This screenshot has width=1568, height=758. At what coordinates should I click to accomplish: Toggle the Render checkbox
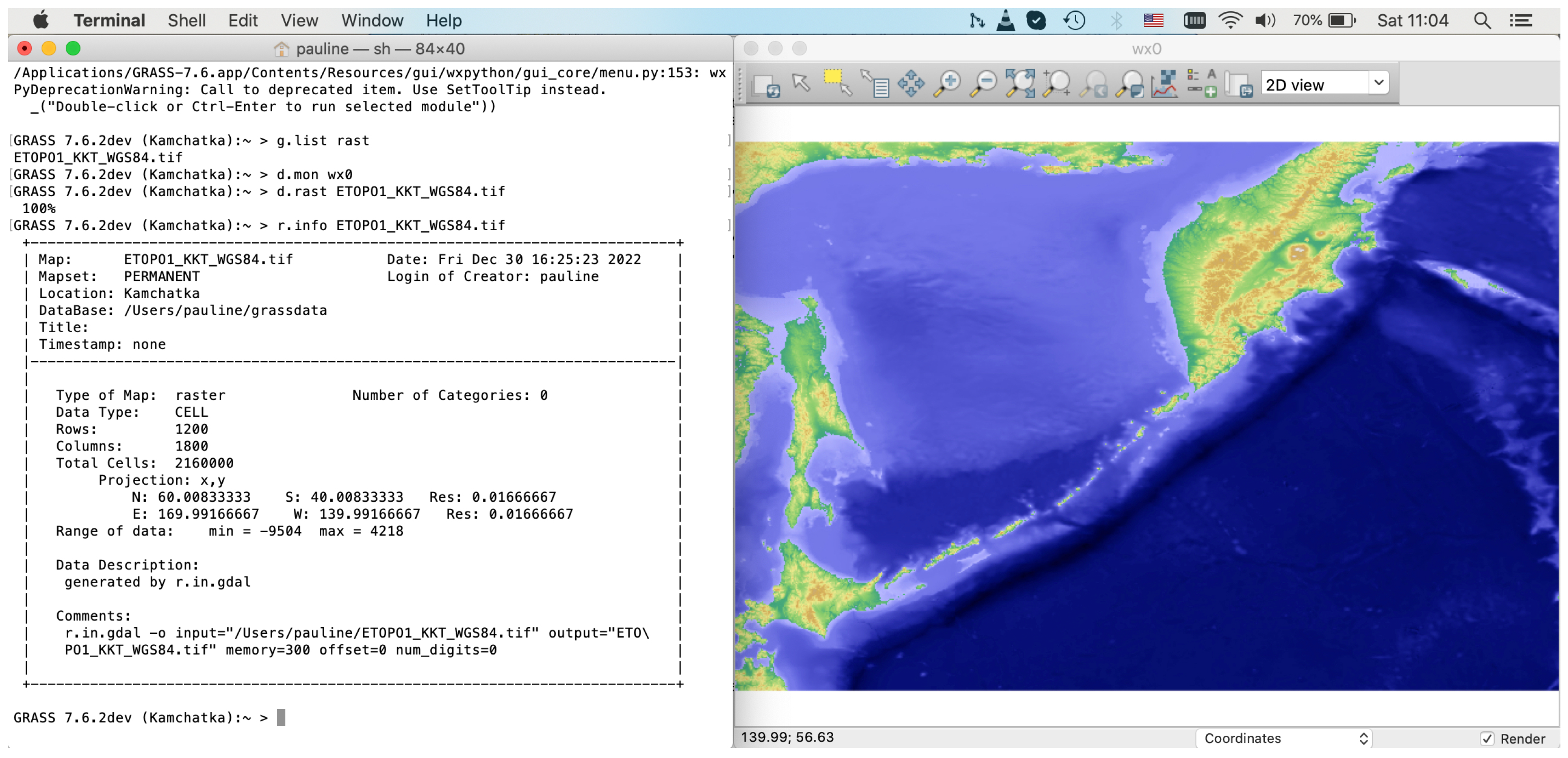(1487, 739)
